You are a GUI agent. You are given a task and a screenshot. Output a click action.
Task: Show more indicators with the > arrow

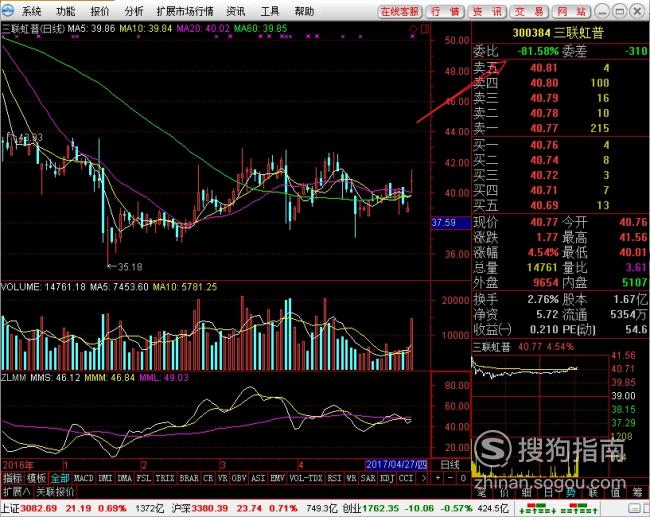(x=423, y=478)
